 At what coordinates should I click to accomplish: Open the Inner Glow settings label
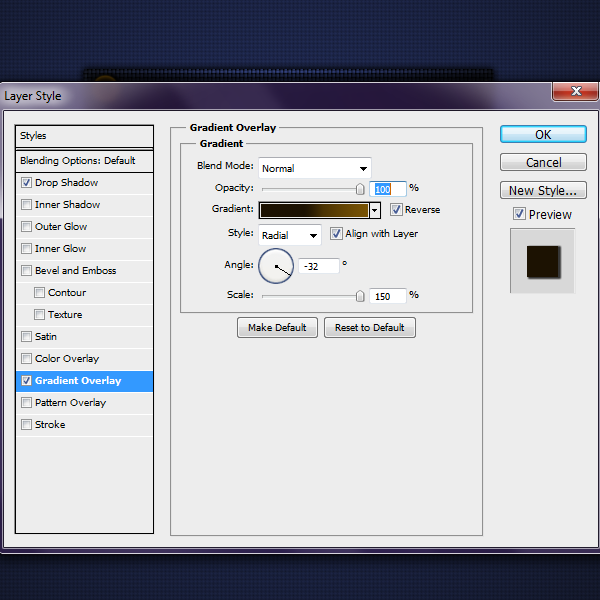(60, 249)
